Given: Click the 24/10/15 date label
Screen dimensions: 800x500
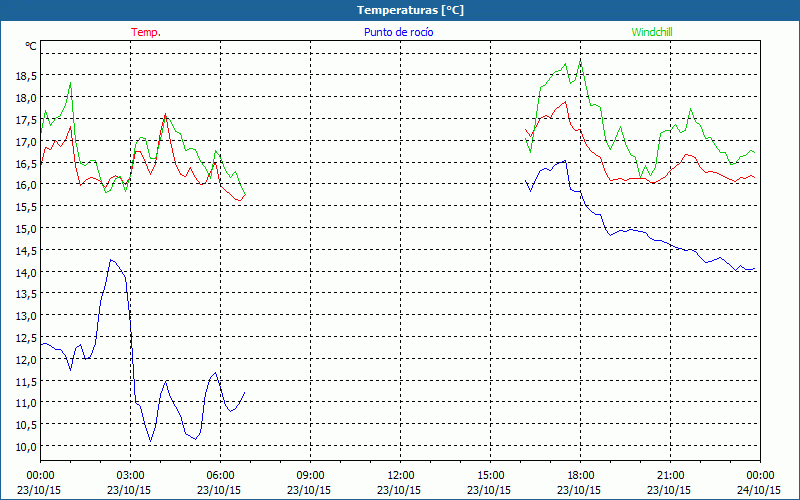Looking at the screenshot, I should pyautogui.click(x=759, y=490).
